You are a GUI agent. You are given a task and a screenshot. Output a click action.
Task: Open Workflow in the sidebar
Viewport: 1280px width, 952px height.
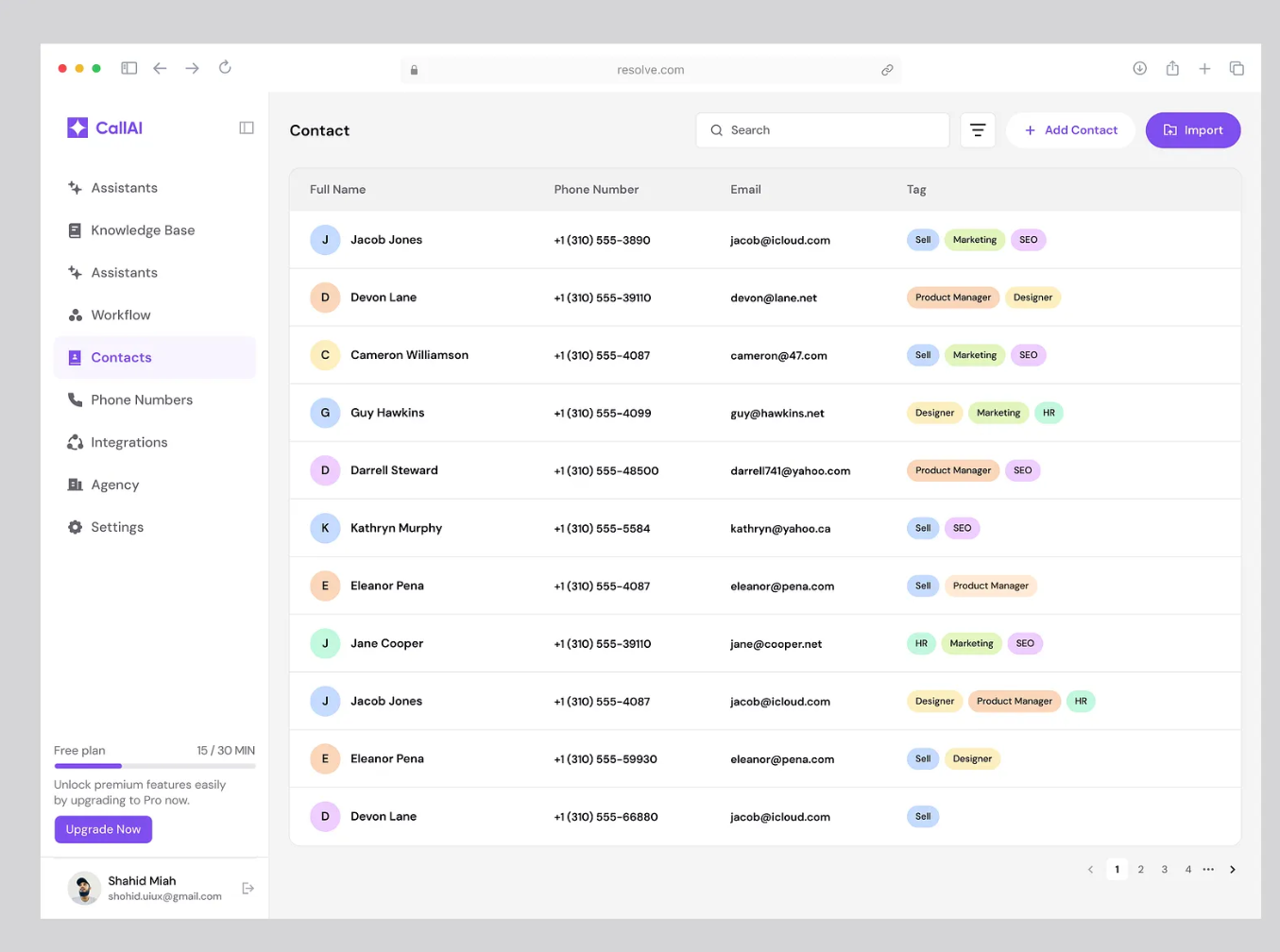pyautogui.click(x=155, y=315)
